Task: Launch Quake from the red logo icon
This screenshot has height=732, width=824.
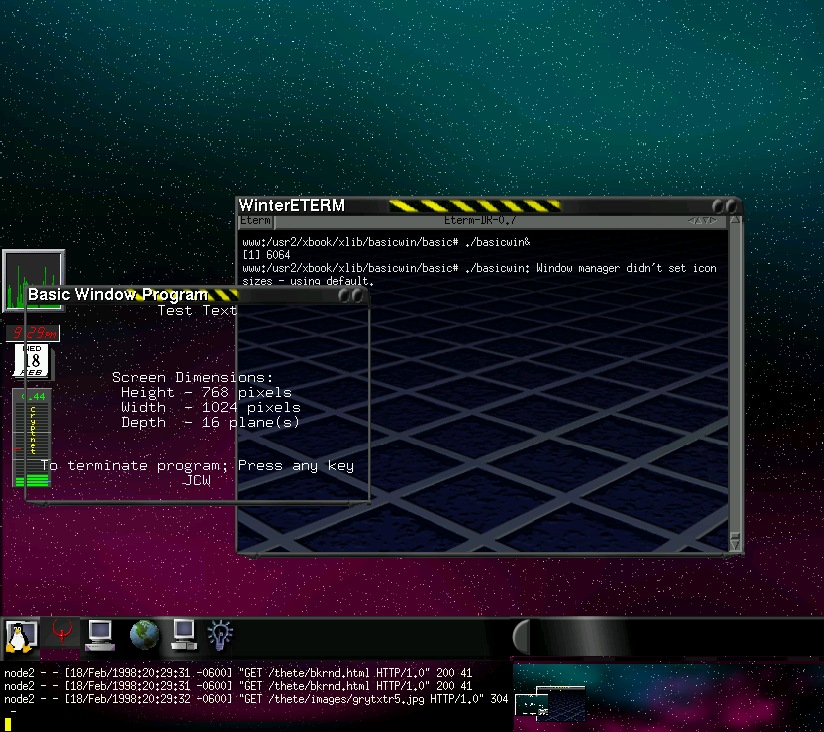Action: pos(63,632)
